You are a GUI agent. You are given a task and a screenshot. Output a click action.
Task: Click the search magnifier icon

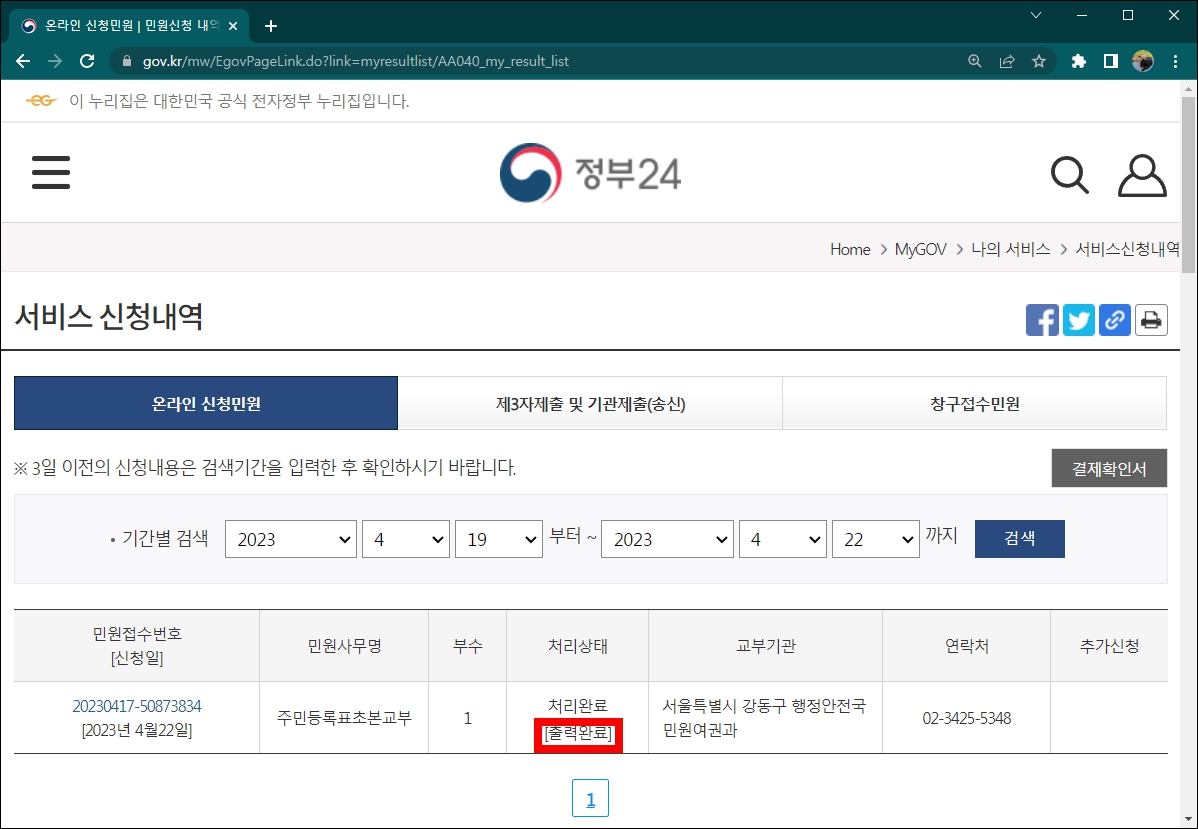1069,175
